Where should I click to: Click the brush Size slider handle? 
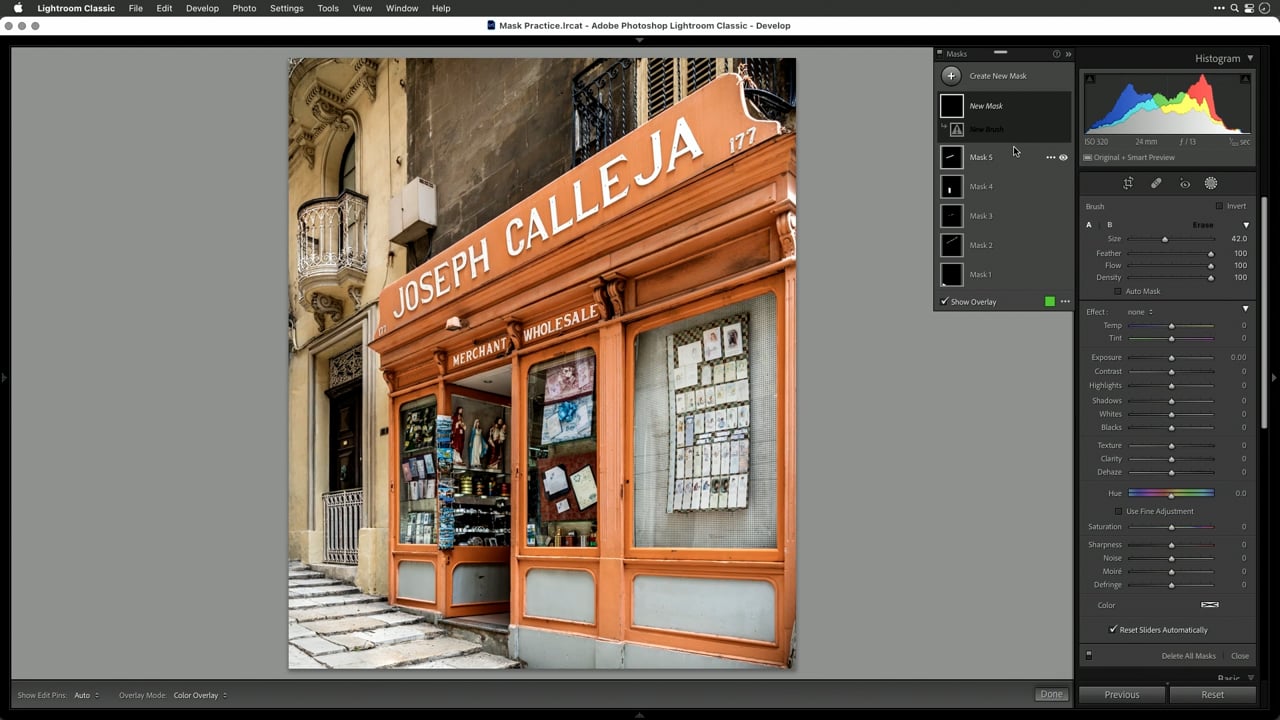click(1164, 239)
